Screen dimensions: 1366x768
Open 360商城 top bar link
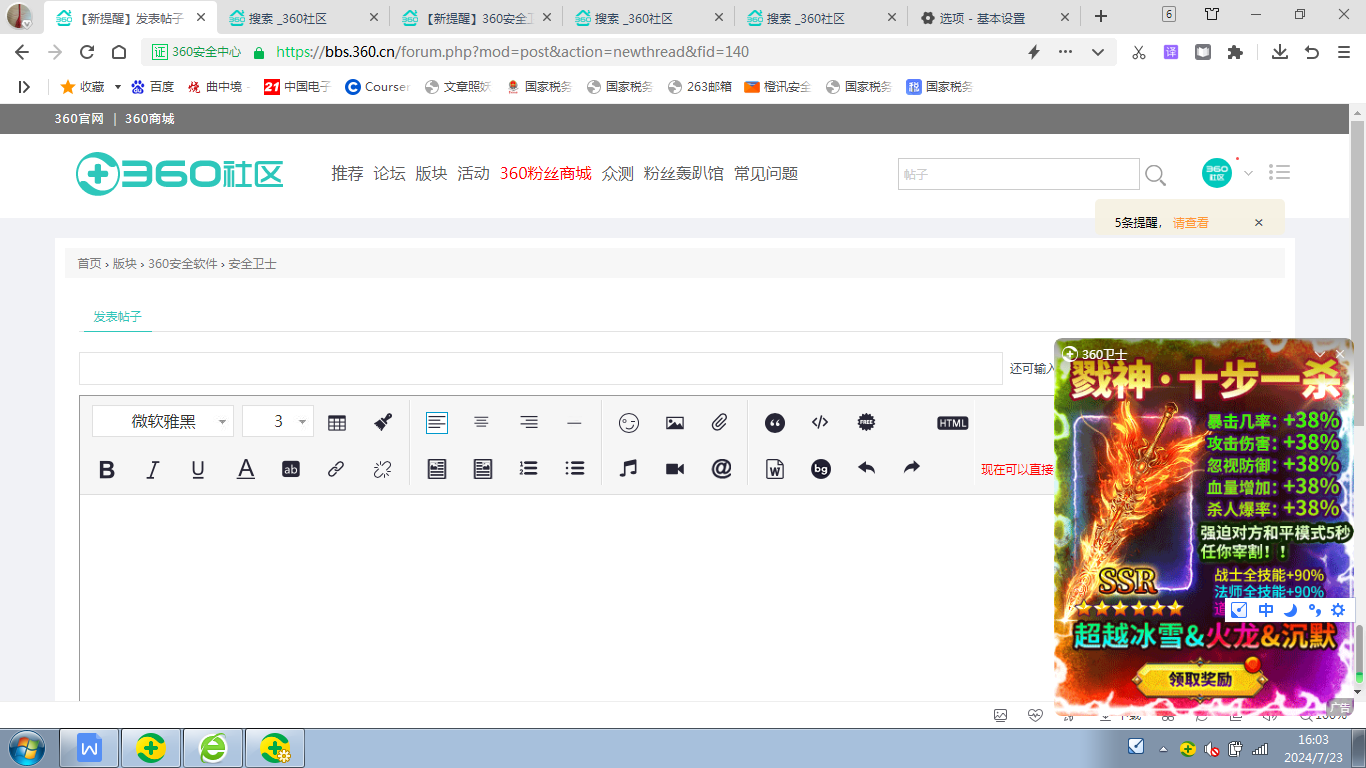pyautogui.click(x=150, y=119)
